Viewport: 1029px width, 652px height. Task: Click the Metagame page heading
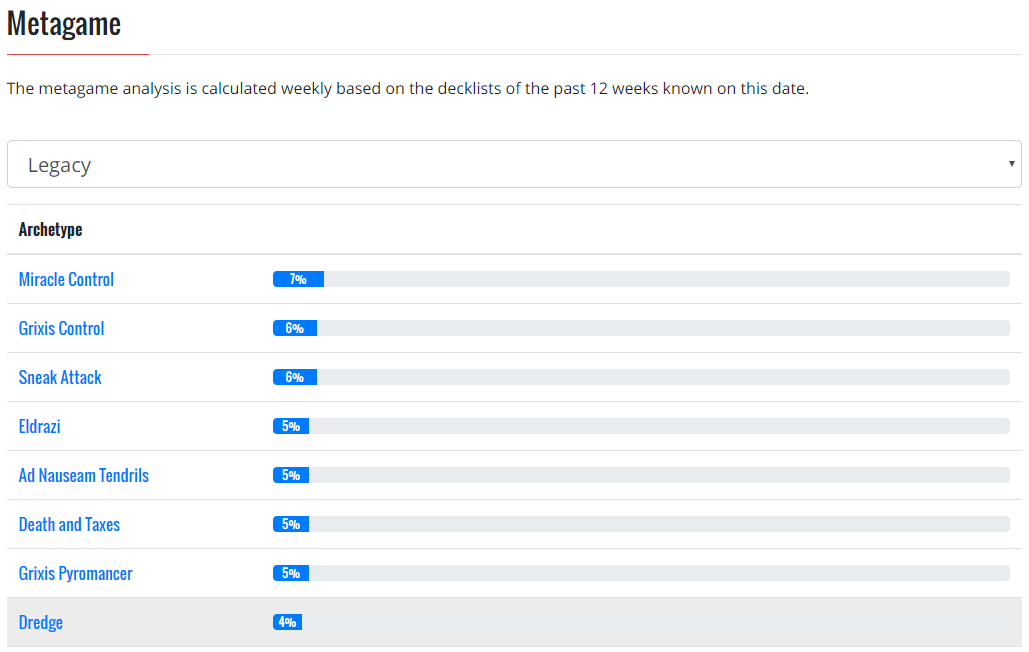point(64,24)
